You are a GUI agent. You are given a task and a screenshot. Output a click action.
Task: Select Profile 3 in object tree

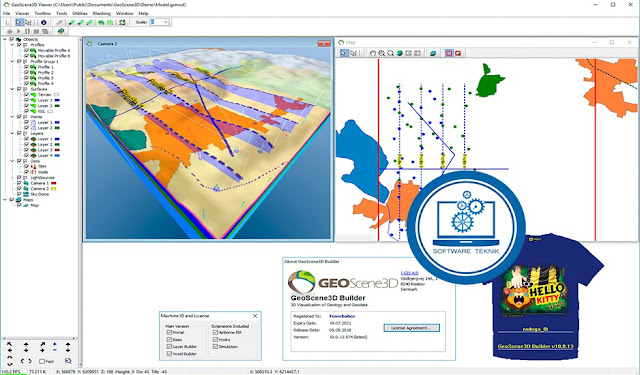point(46,78)
